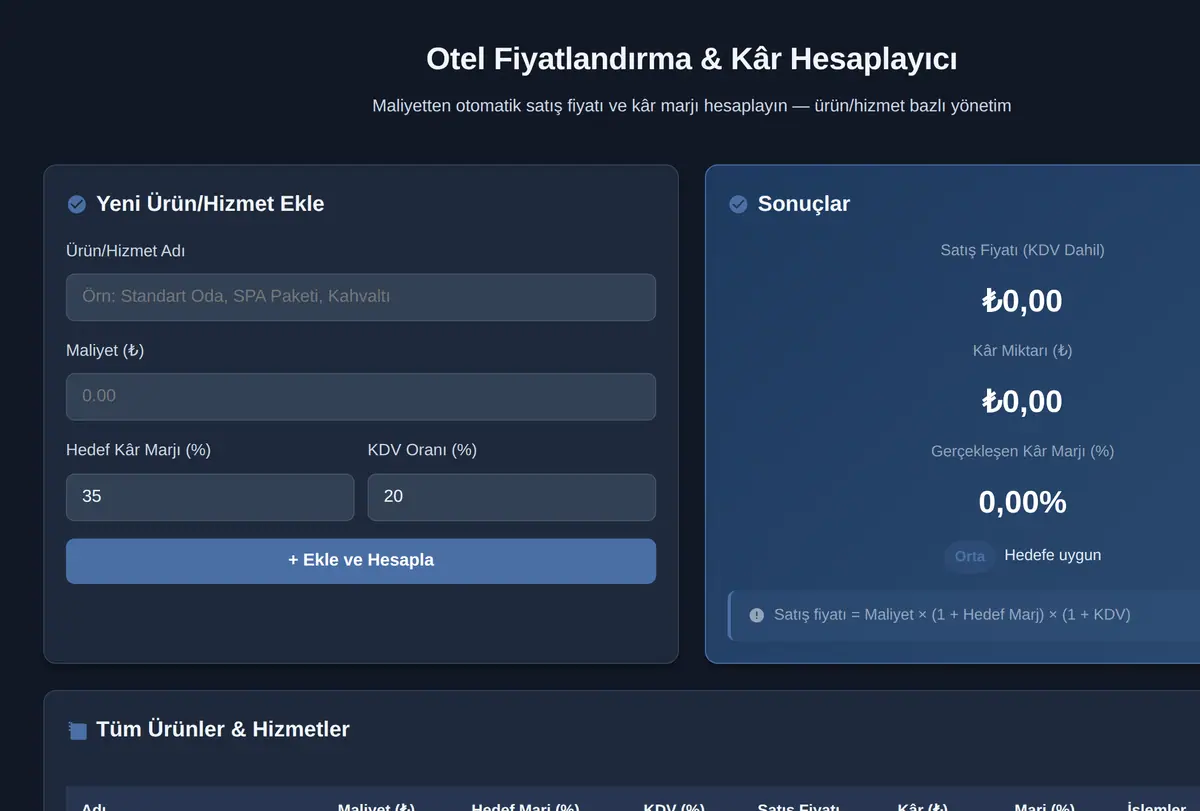Click the Hedefe uygun status text
This screenshot has height=811, width=1200.
coord(1053,555)
